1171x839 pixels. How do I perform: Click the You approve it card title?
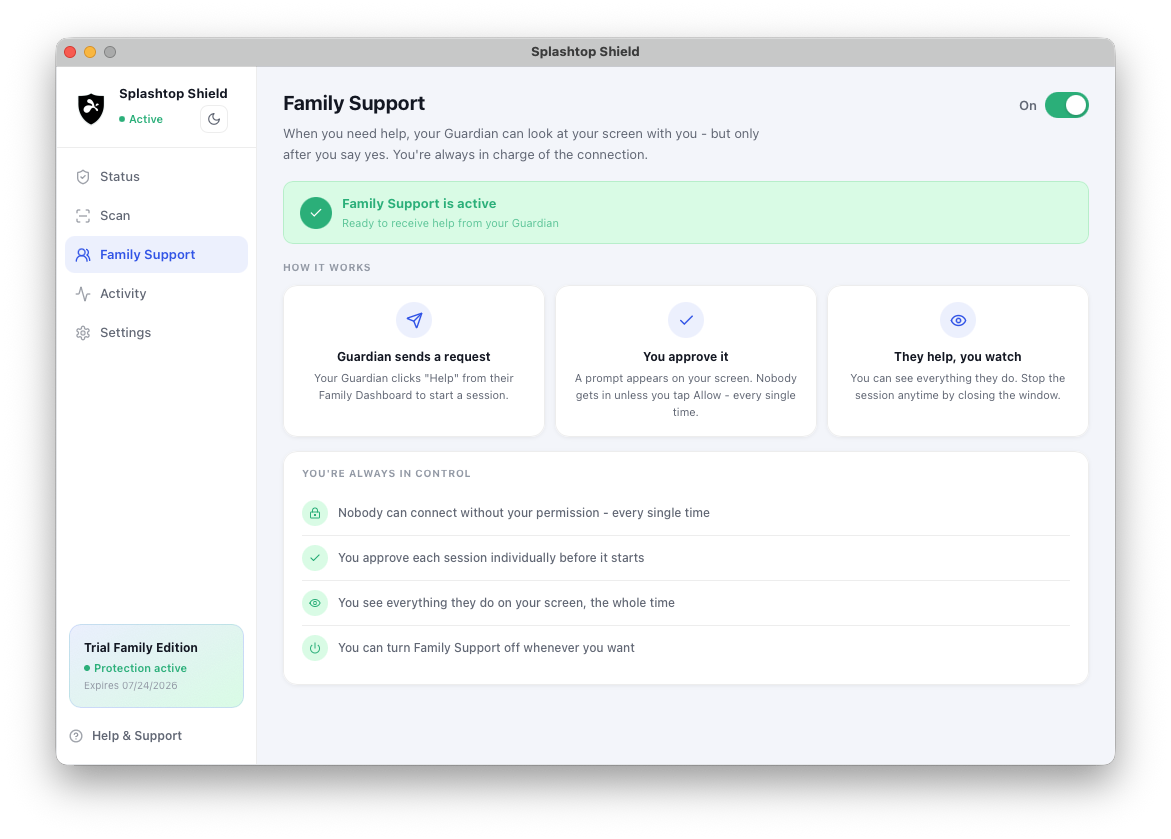(x=686, y=356)
